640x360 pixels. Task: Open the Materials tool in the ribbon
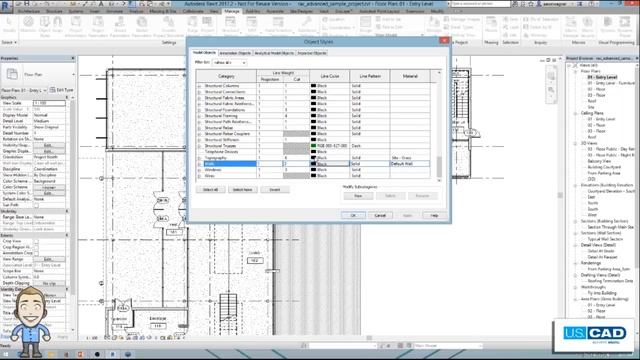click(28, 25)
